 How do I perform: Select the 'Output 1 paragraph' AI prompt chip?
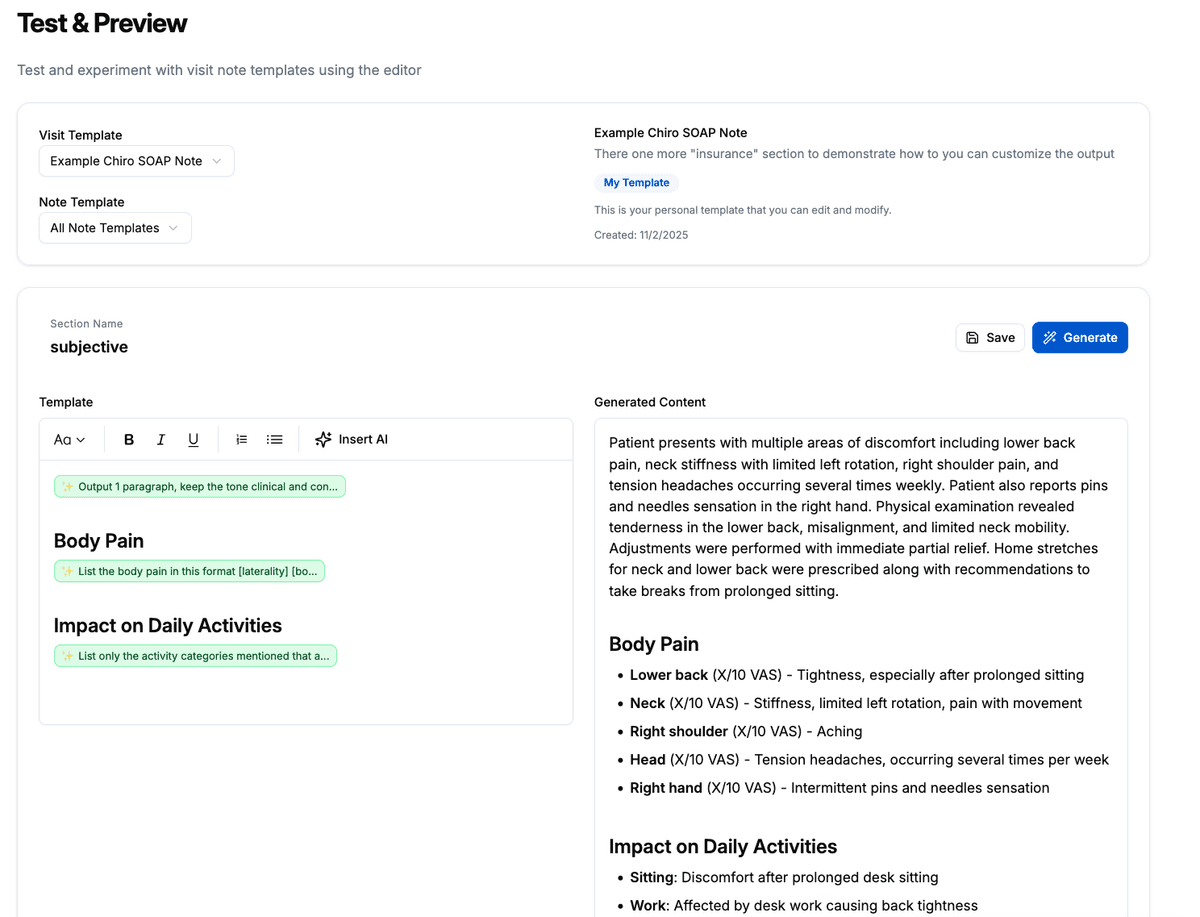[199, 486]
